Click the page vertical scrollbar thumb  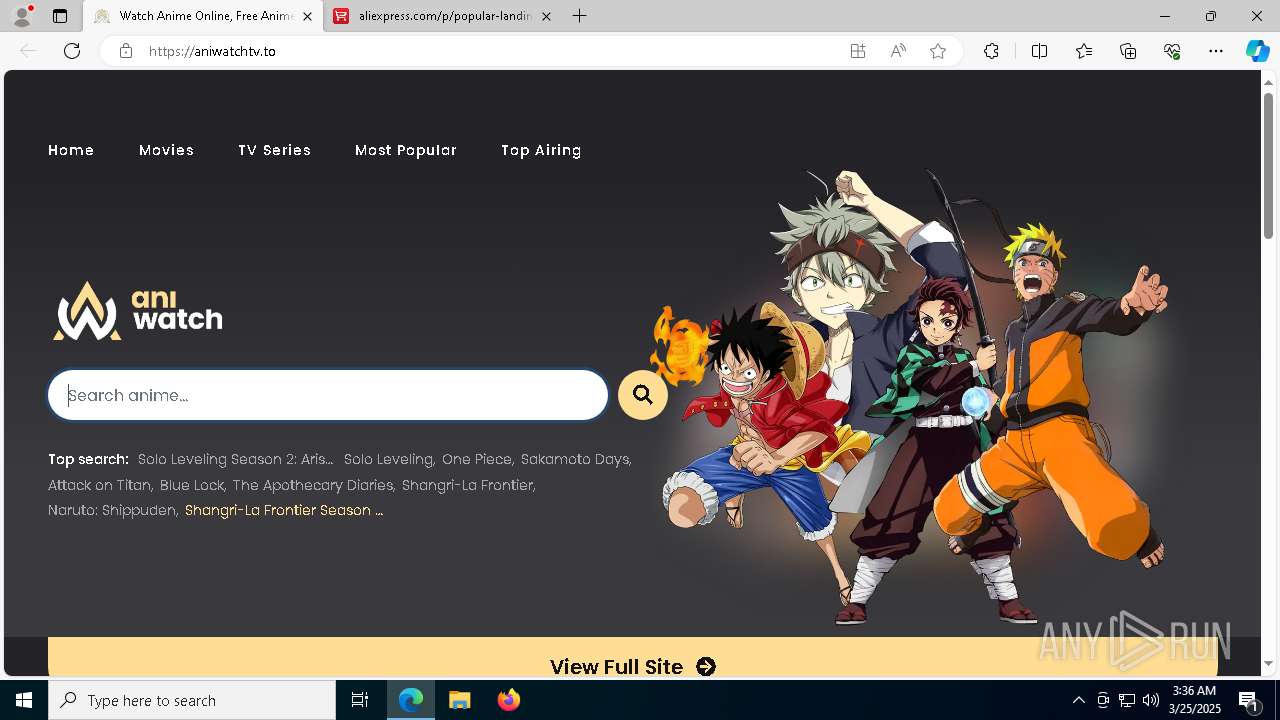click(x=1269, y=165)
